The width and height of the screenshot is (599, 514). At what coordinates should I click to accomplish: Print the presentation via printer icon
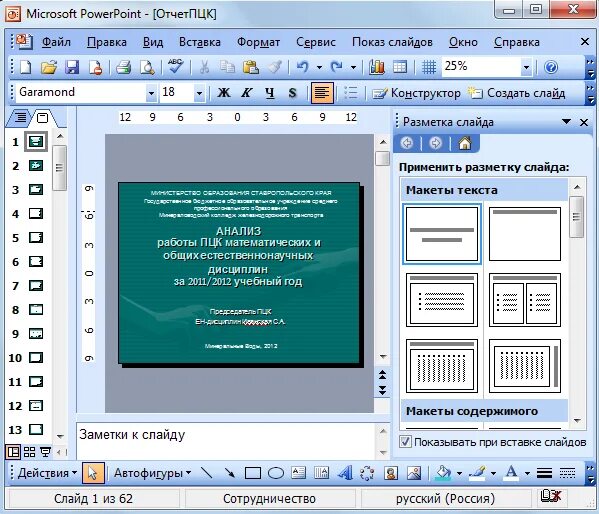click(x=123, y=67)
